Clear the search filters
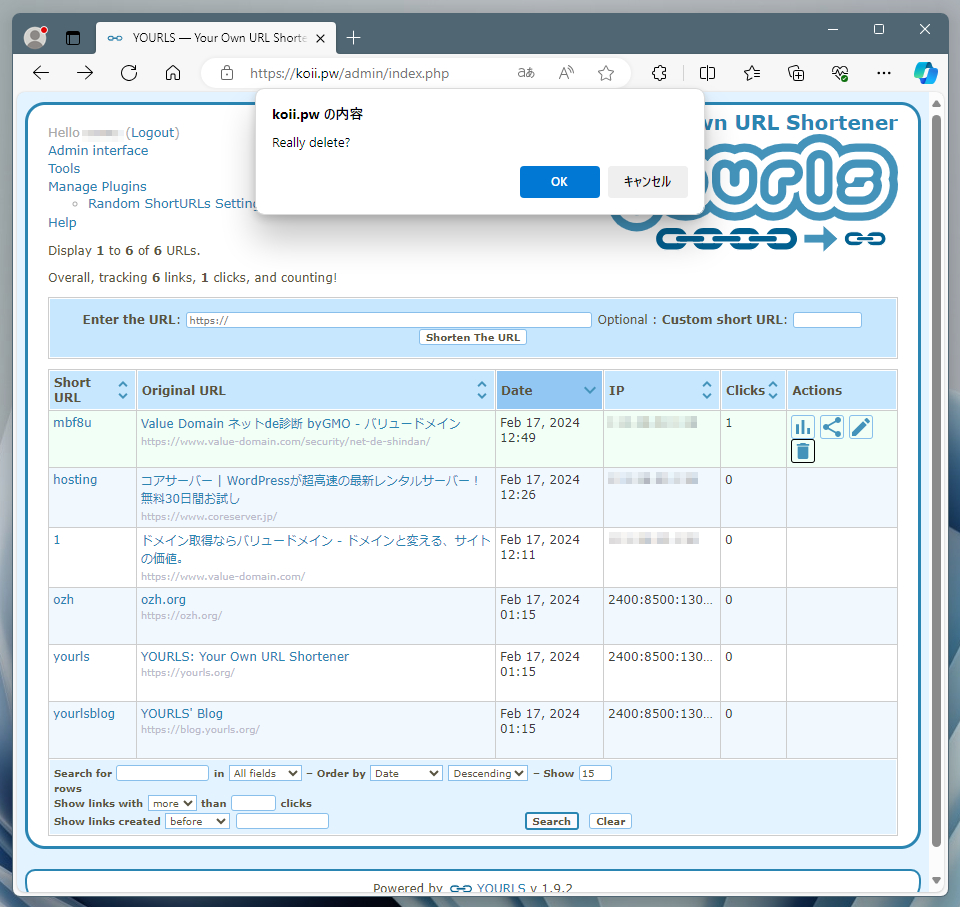This screenshot has height=907, width=960. coord(610,821)
